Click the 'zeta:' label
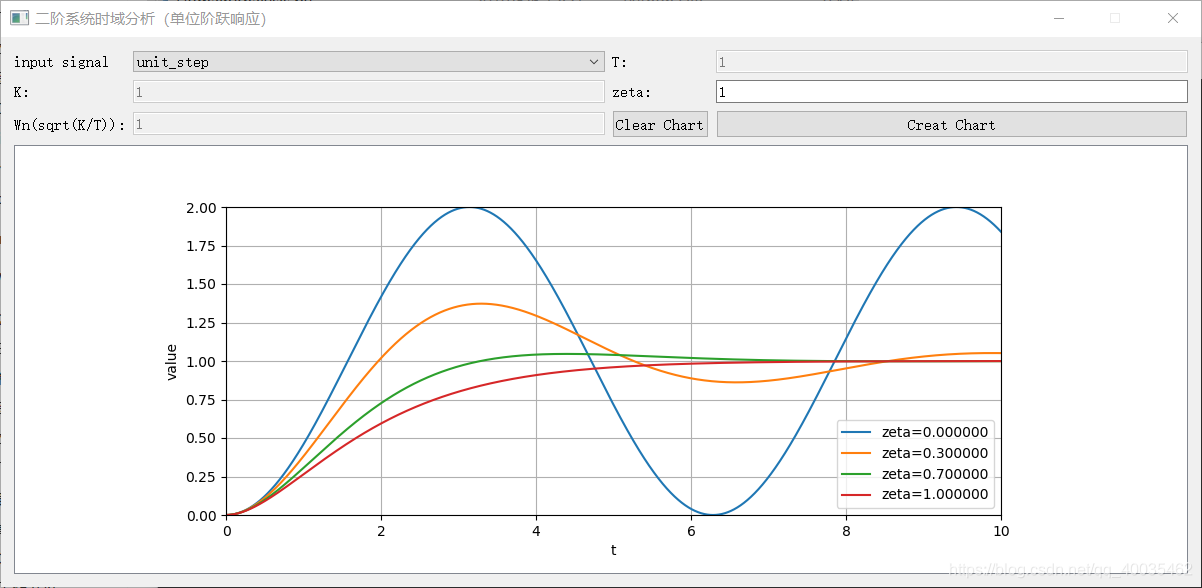This screenshot has width=1202, height=588. coord(631,93)
